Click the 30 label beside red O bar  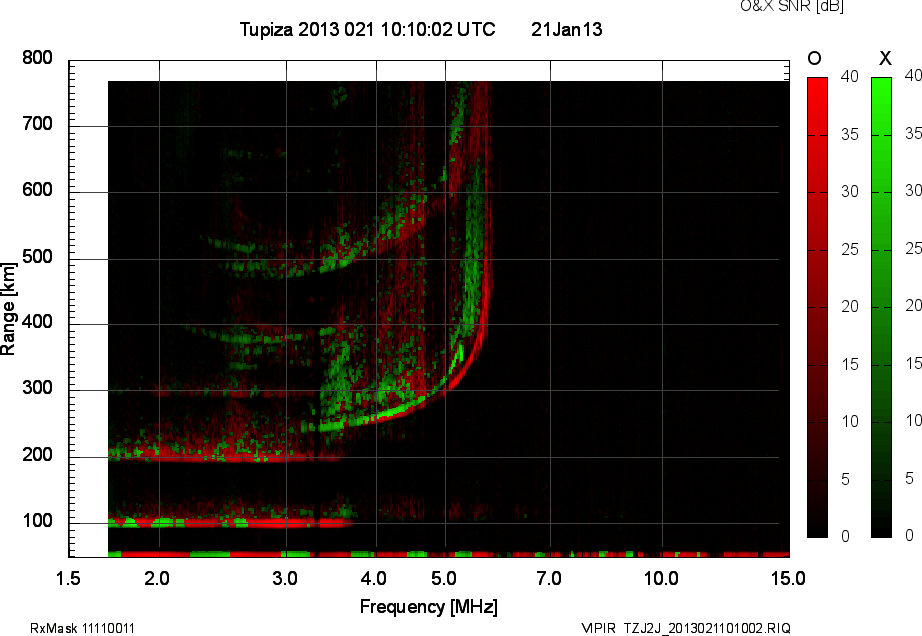point(850,192)
